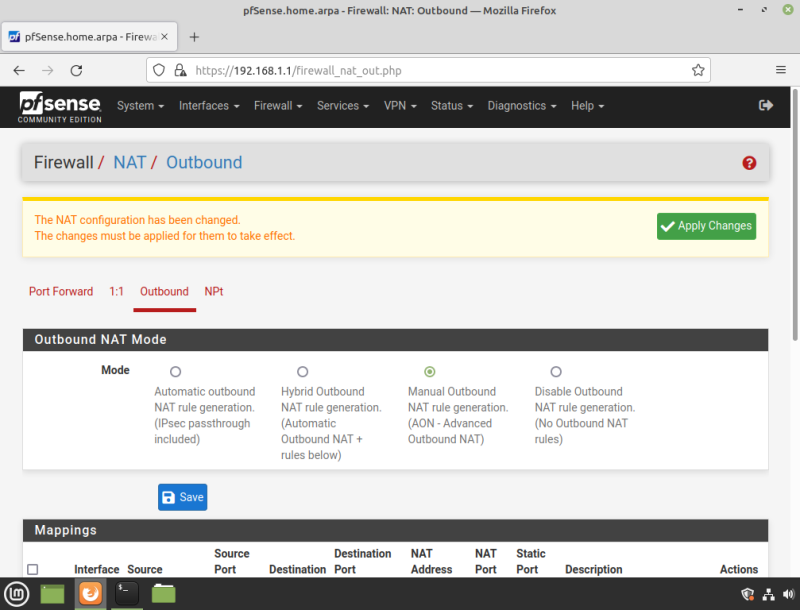Select Hybrid Outbound NAT rule generation
This screenshot has height=610, width=800.
pos(303,372)
